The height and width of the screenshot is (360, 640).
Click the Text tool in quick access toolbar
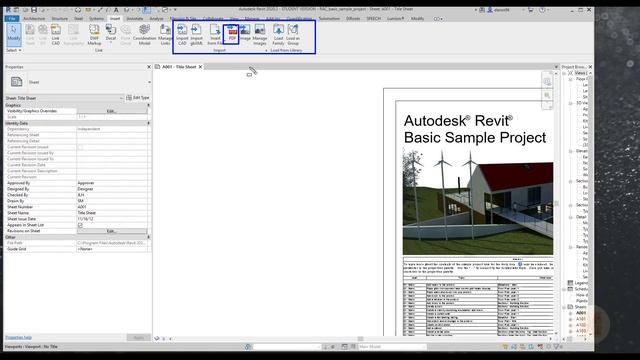click(116, 10)
